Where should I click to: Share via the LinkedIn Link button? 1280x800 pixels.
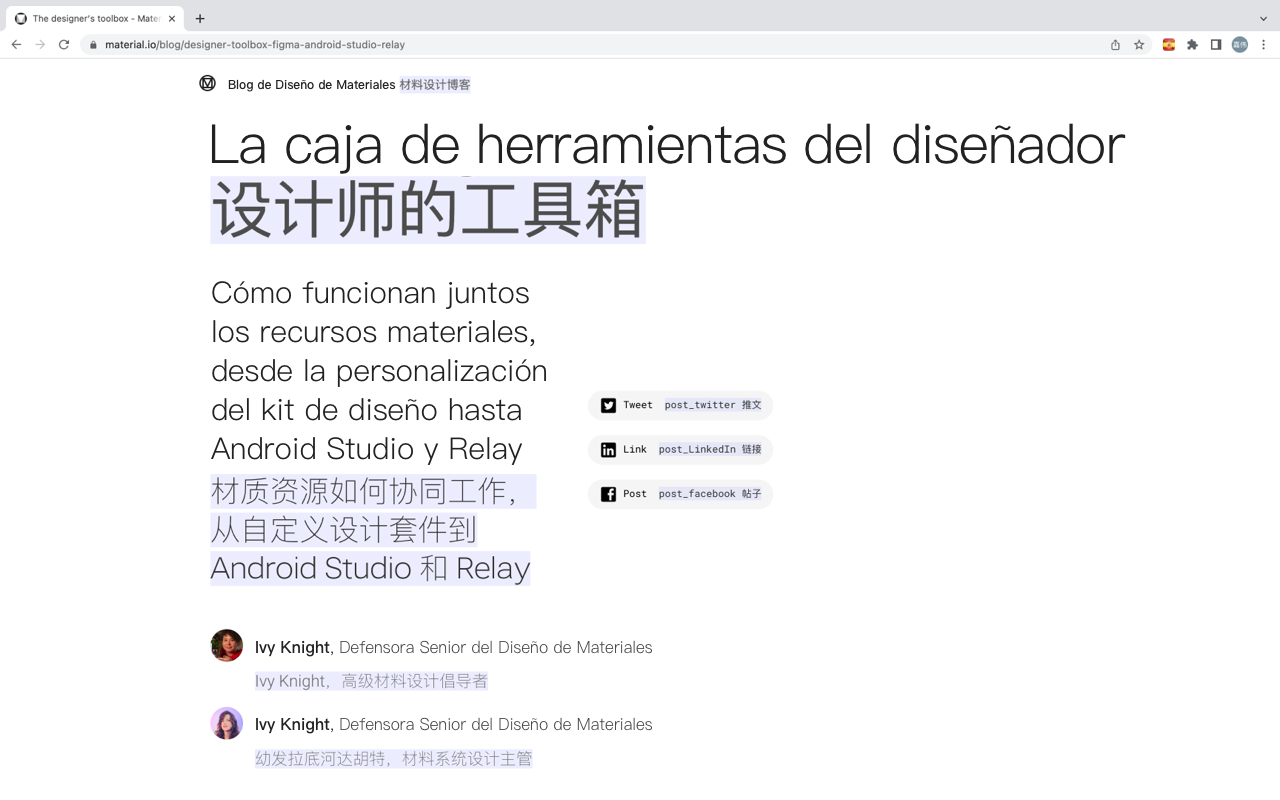tap(680, 450)
